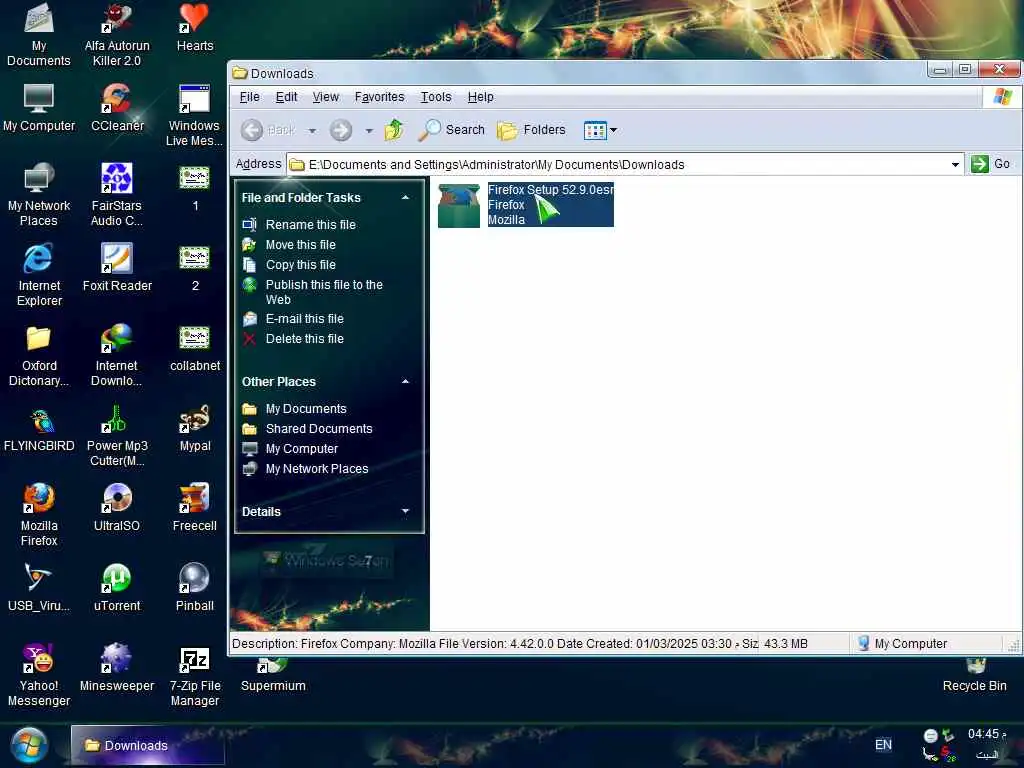Click the Downloads taskbar button
The height and width of the screenshot is (768, 1024).
click(x=148, y=745)
